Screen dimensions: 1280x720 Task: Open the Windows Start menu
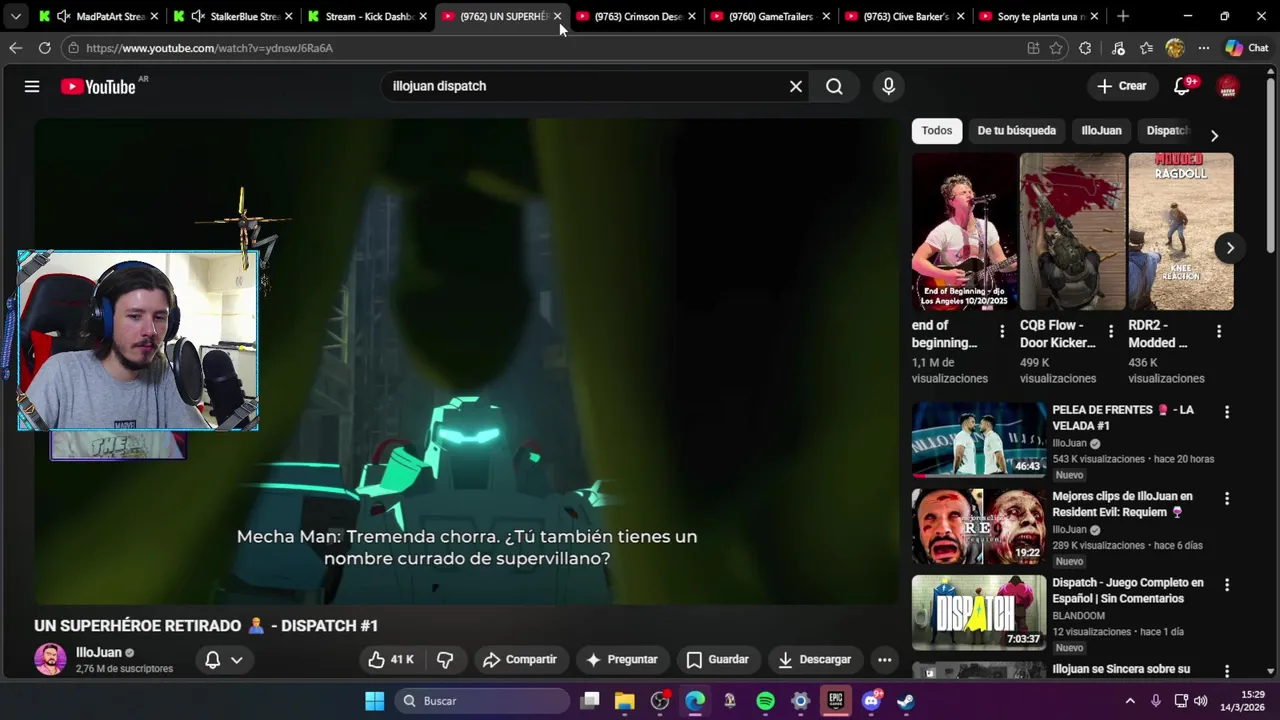pyautogui.click(x=374, y=701)
